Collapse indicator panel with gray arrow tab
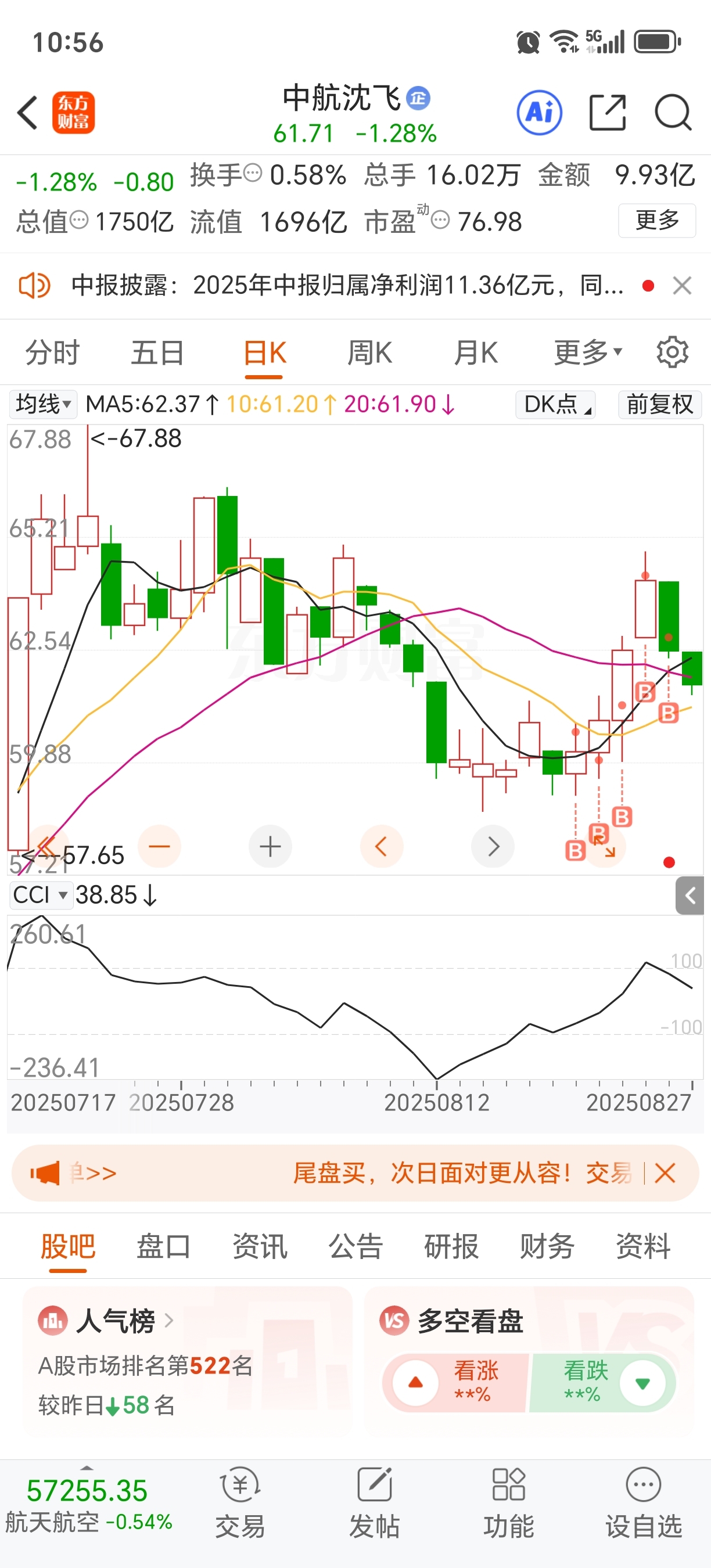The width and height of the screenshot is (711, 1568). pyautogui.click(x=690, y=896)
